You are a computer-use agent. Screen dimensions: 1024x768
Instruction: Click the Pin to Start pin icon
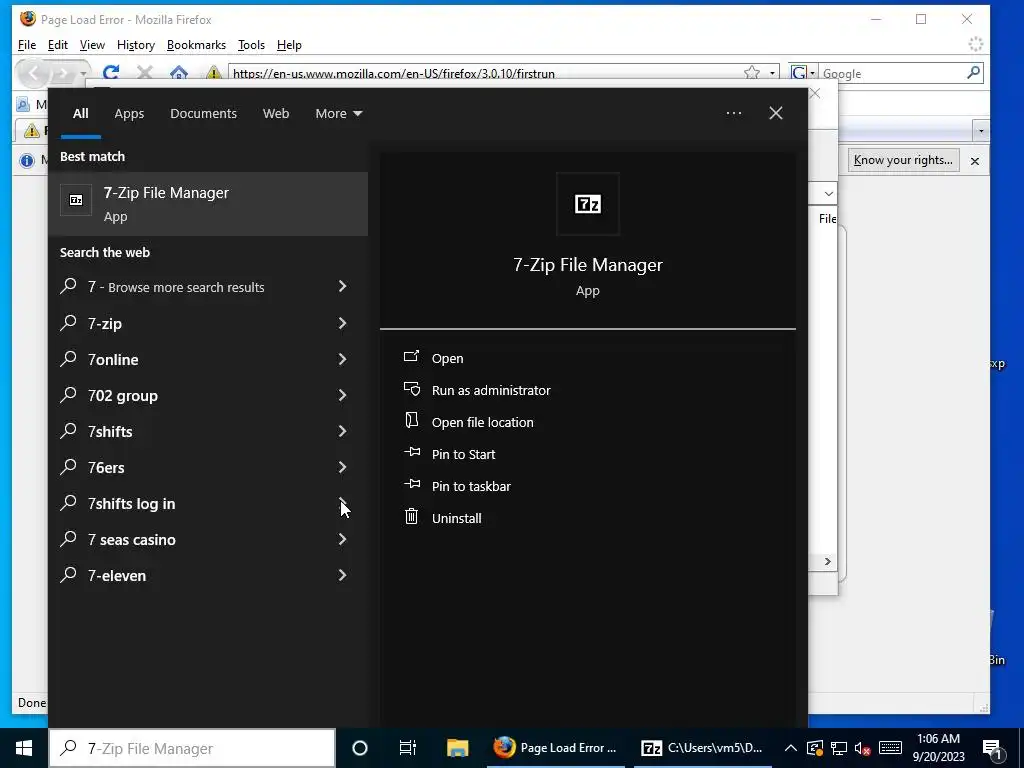click(411, 453)
